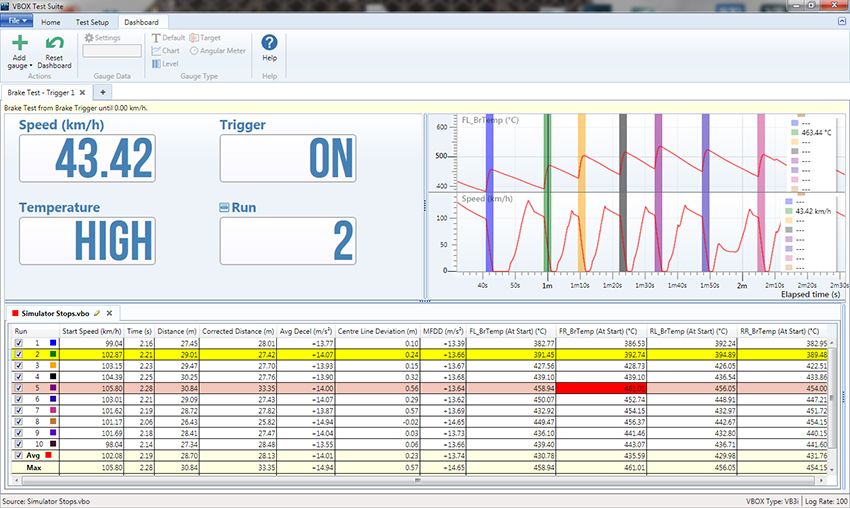Toggle the checkbox for run 1
Screen dimensions: 850x508
click(19, 343)
